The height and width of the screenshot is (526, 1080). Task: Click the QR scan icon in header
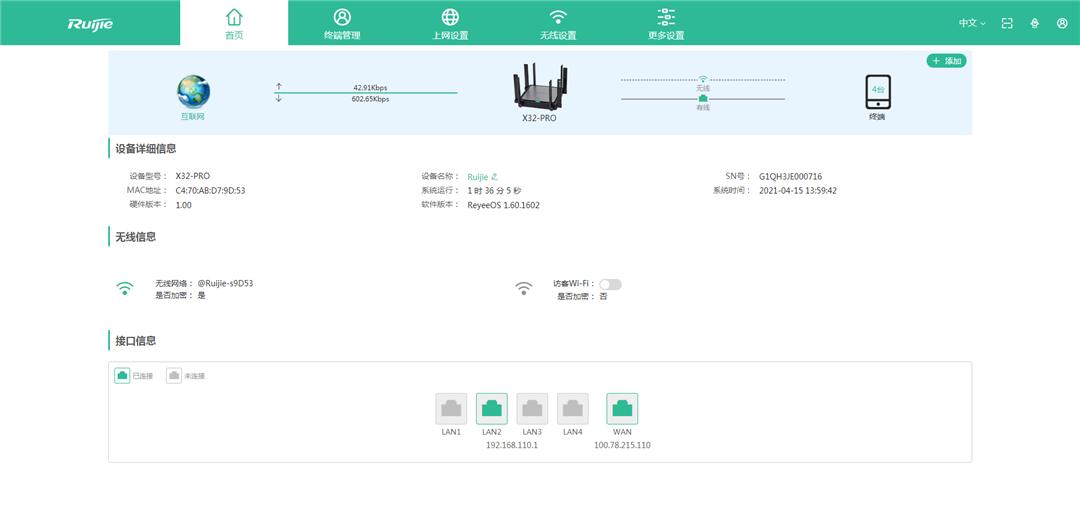point(1007,23)
